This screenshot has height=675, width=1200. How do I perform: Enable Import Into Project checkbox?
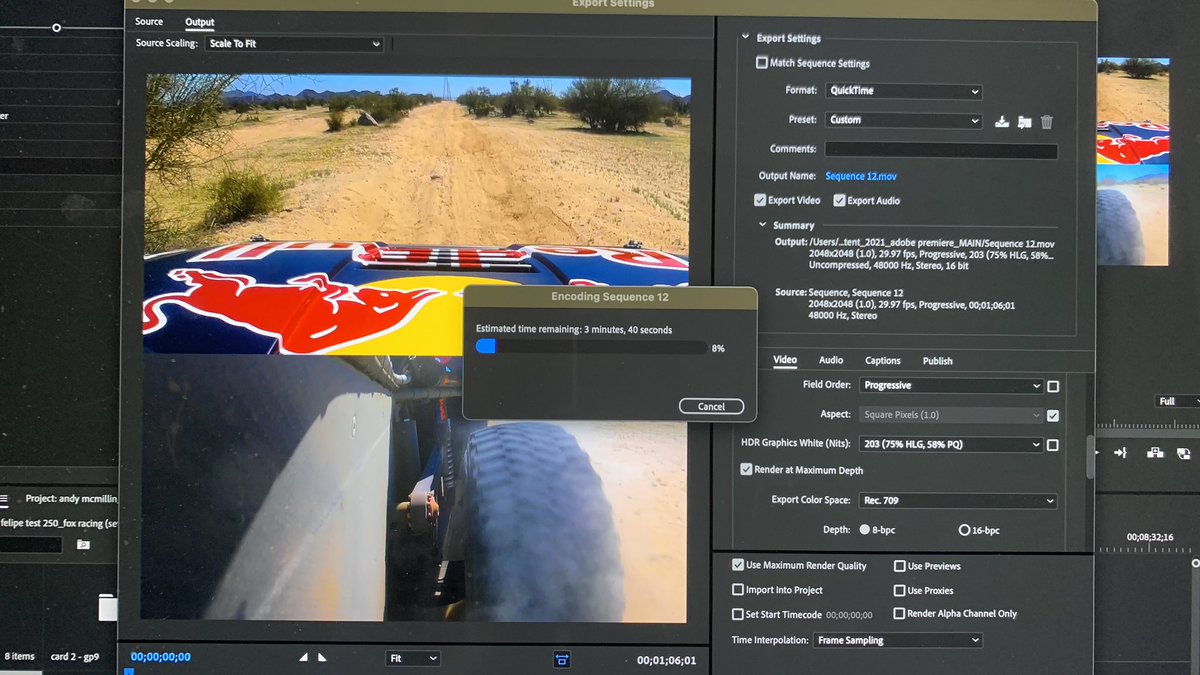(x=738, y=590)
